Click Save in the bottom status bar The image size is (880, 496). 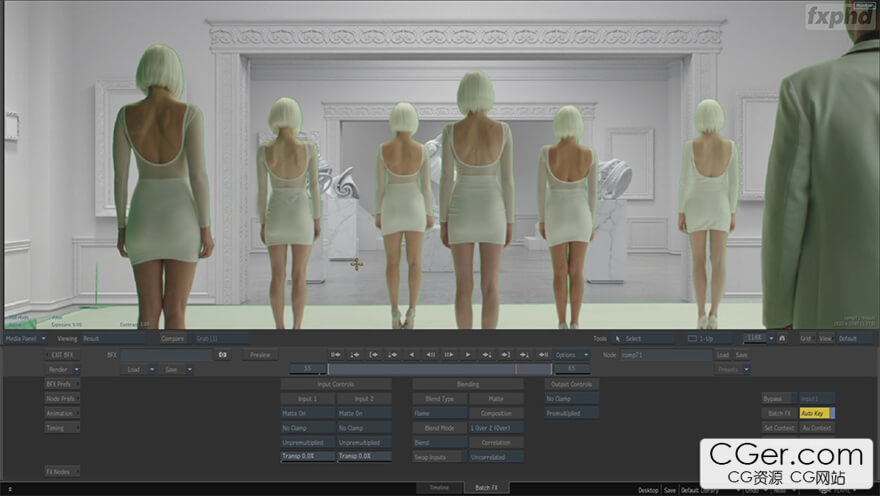coord(670,490)
